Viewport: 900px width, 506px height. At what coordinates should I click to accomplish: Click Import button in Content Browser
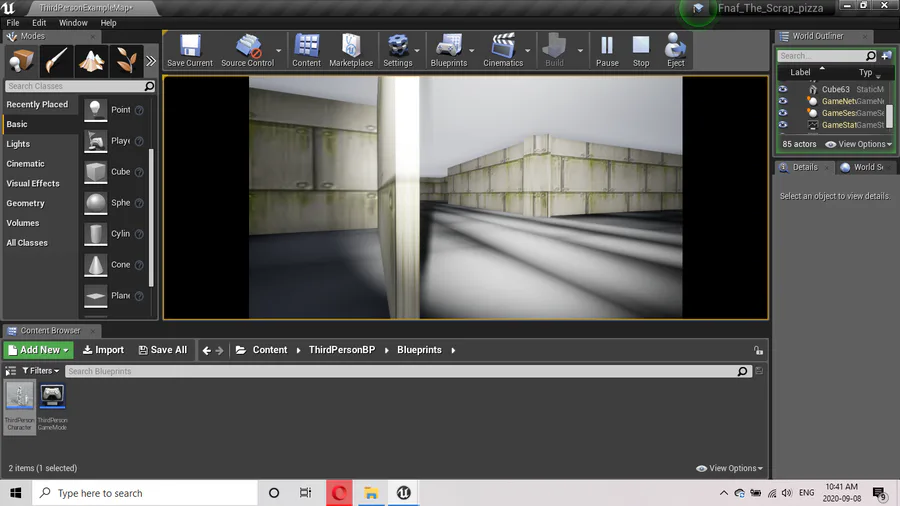click(103, 350)
